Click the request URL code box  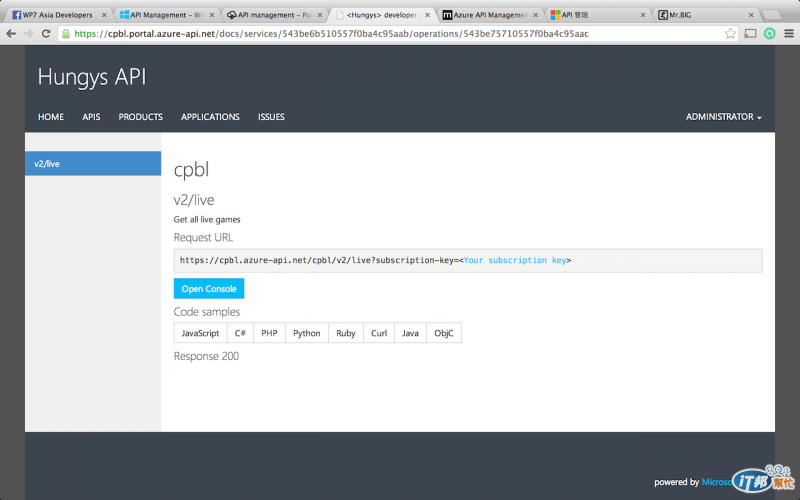(468, 260)
